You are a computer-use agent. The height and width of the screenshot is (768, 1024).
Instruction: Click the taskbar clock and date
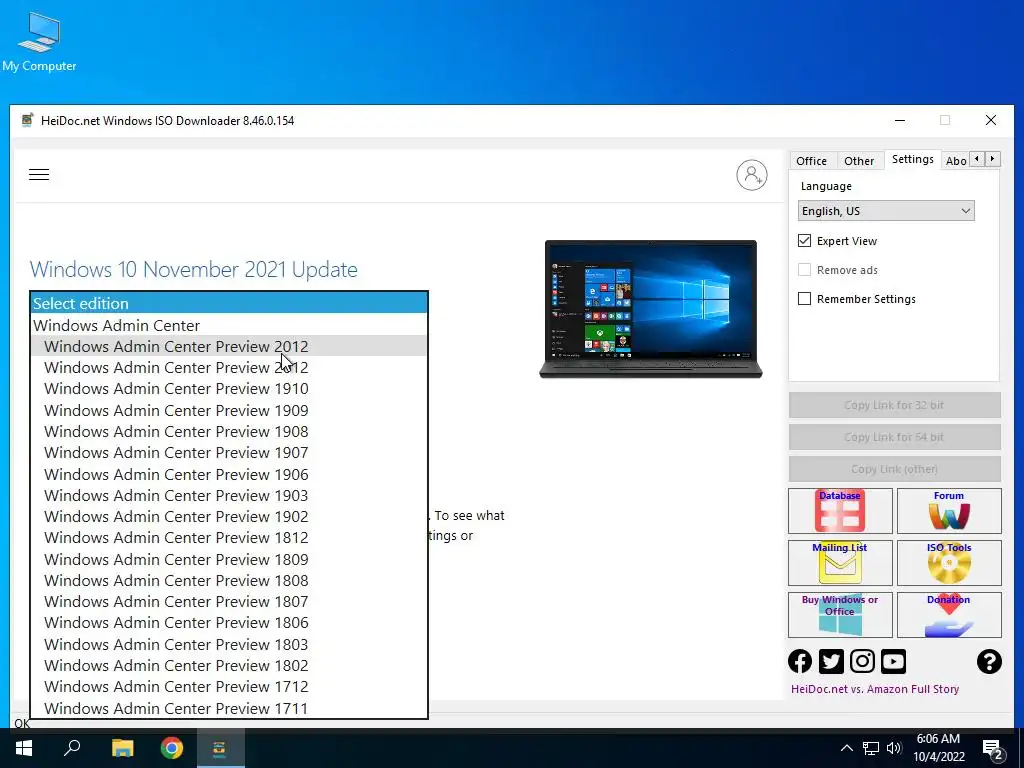coord(938,748)
